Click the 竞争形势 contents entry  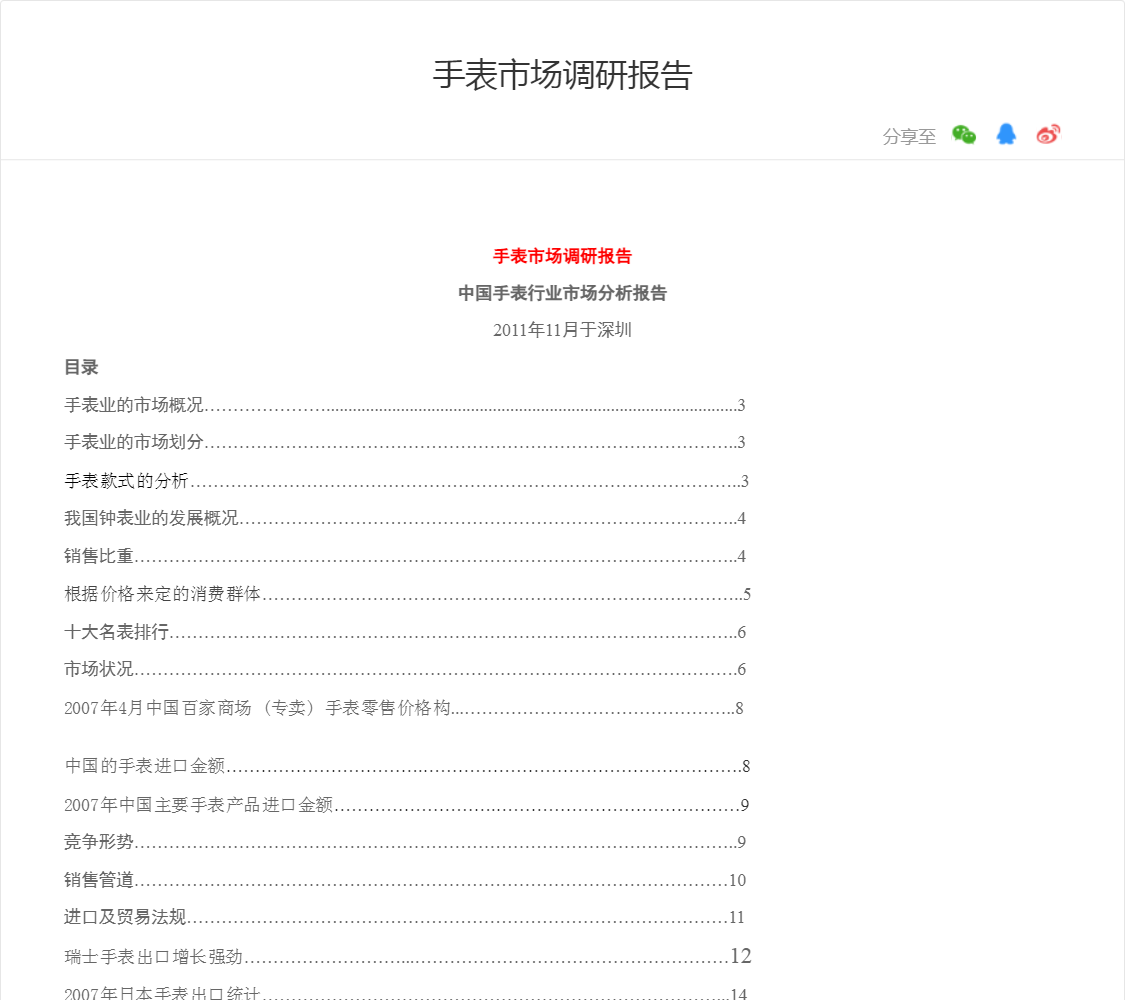pos(99,842)
